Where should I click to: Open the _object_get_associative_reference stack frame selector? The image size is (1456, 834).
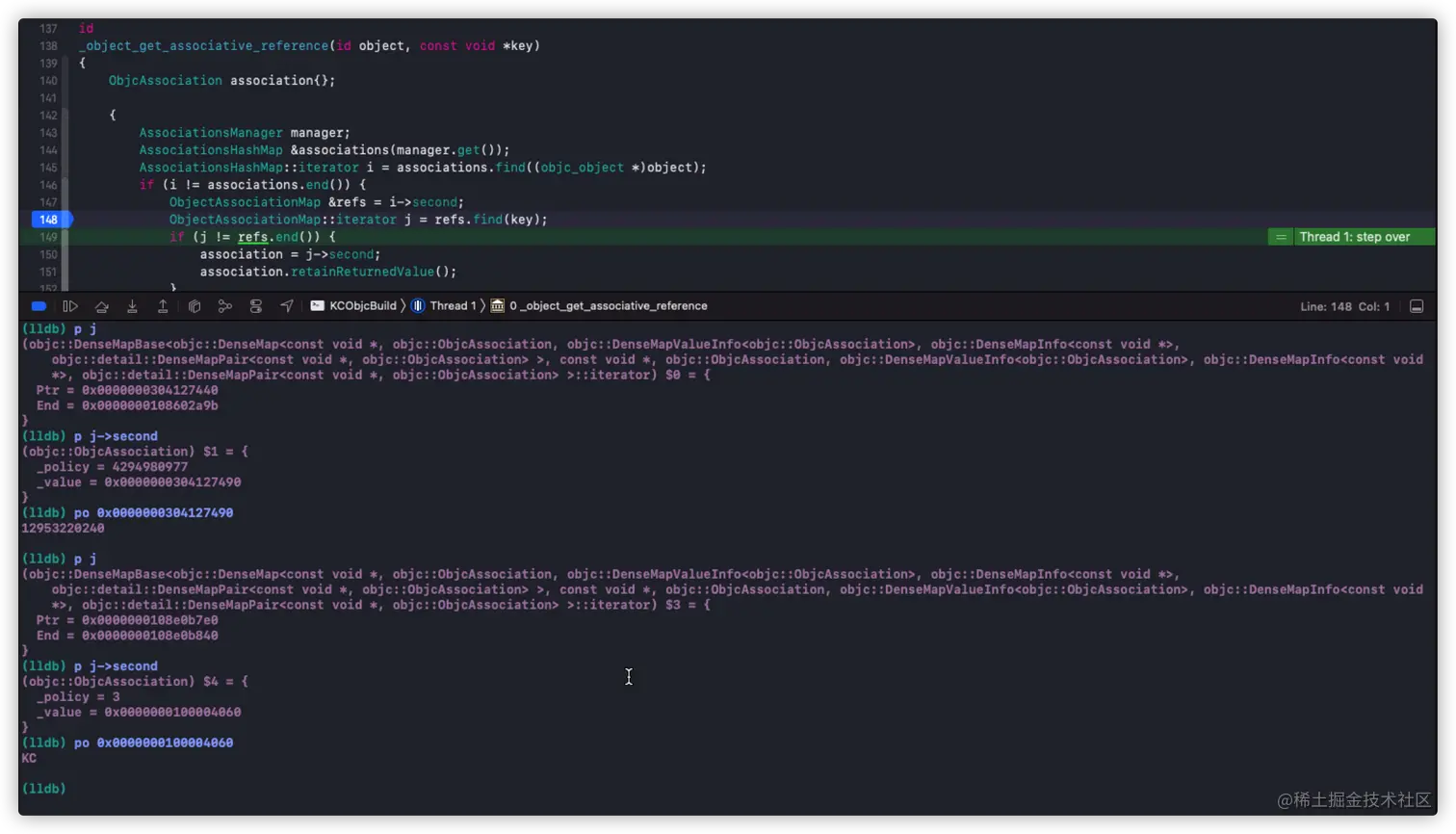(599, 306)
